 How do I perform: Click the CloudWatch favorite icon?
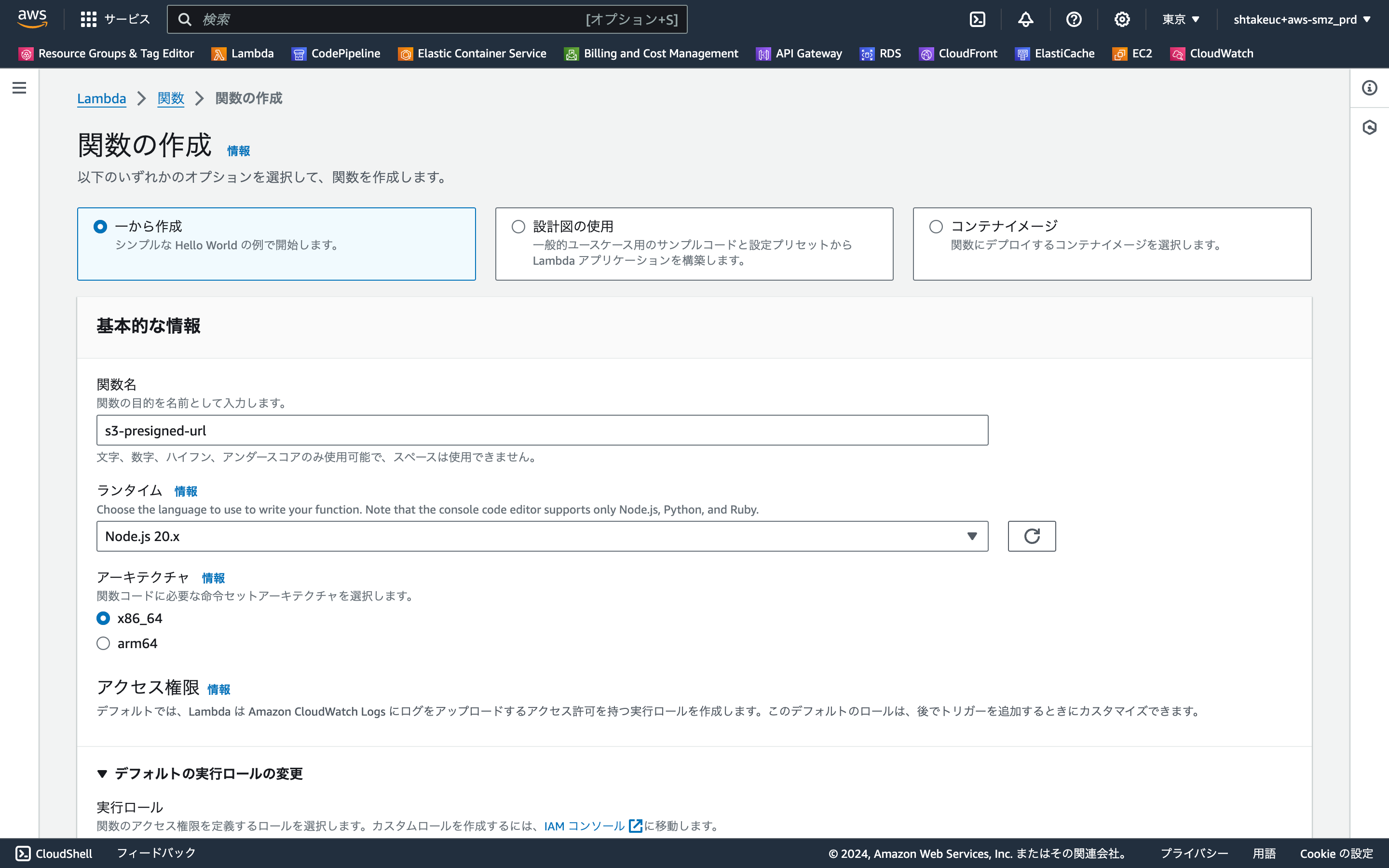coord(1177,54)
